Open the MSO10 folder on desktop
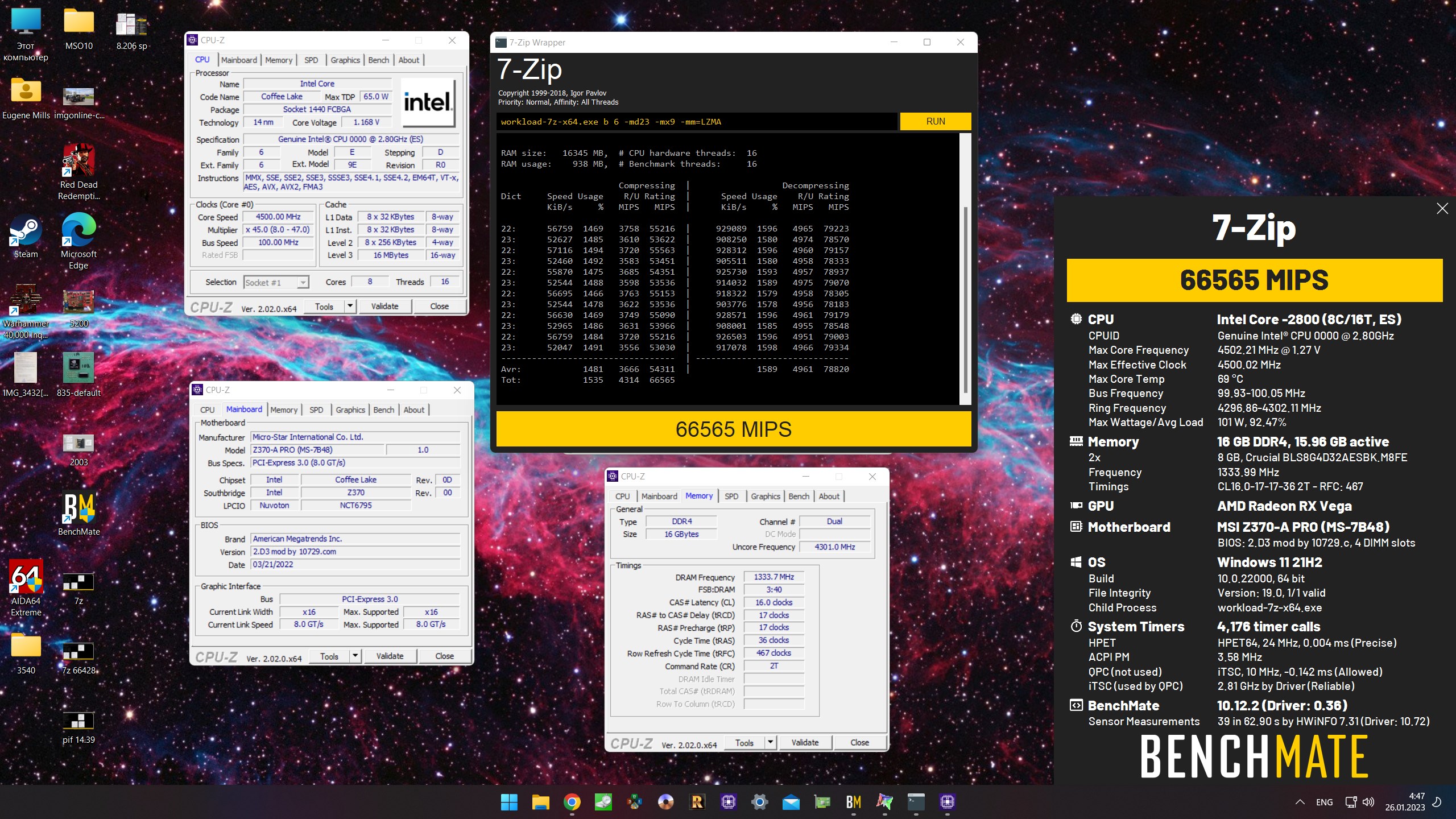This screenshot has height=819, width=1456. pos(78,28)
